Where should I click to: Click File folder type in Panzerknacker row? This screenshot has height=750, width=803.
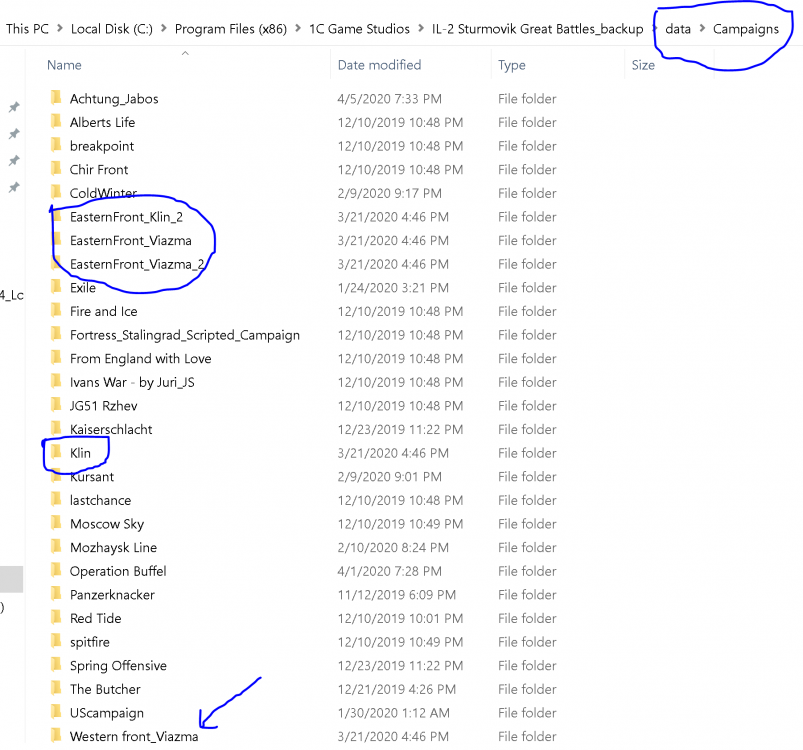tap(527, 595)
